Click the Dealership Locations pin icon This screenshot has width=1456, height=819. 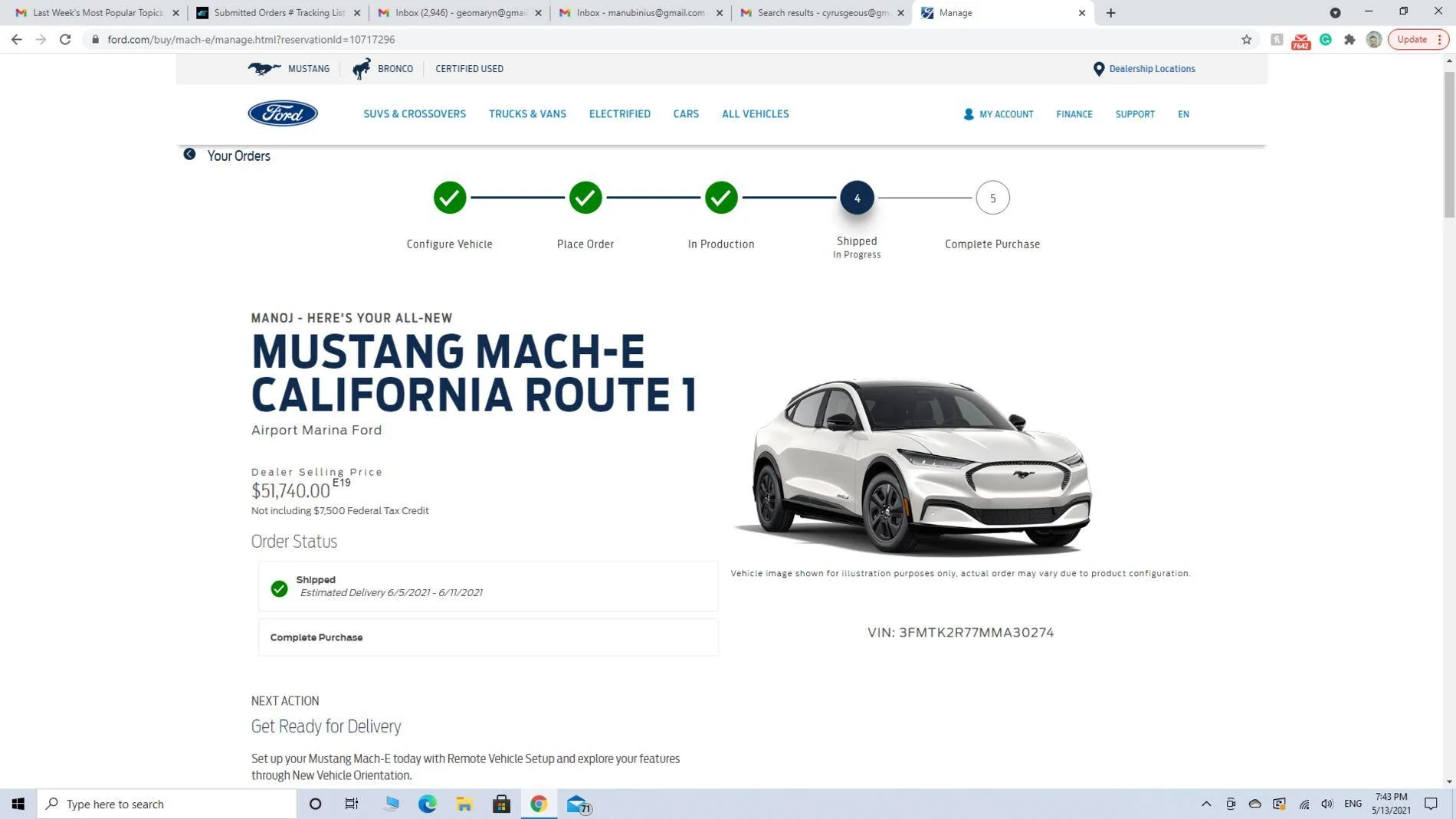click(1098, 69)
